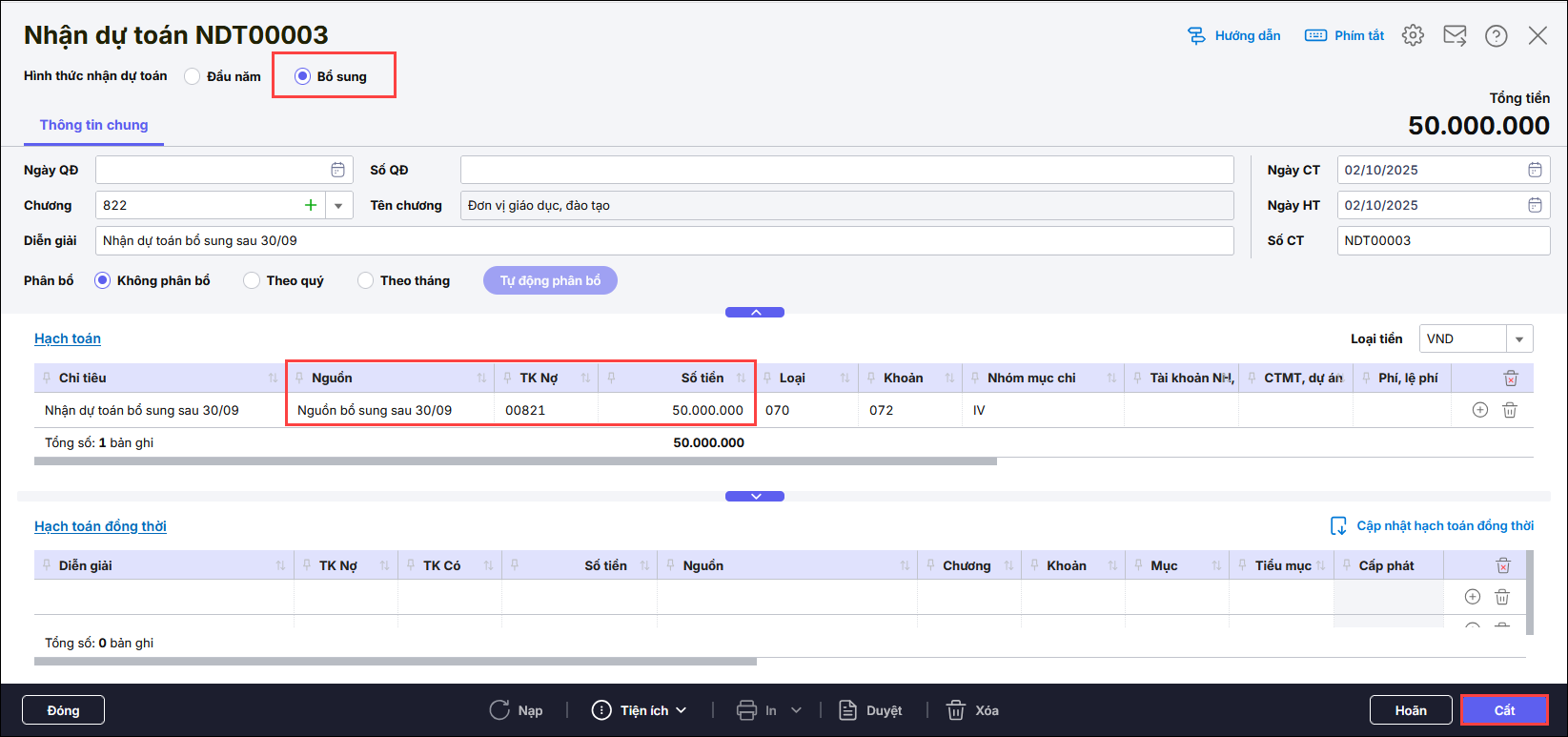Delete the Hạch toán row with trash icon
The height and width of the screenshot is (737, 1568).
click(1510, 410)
